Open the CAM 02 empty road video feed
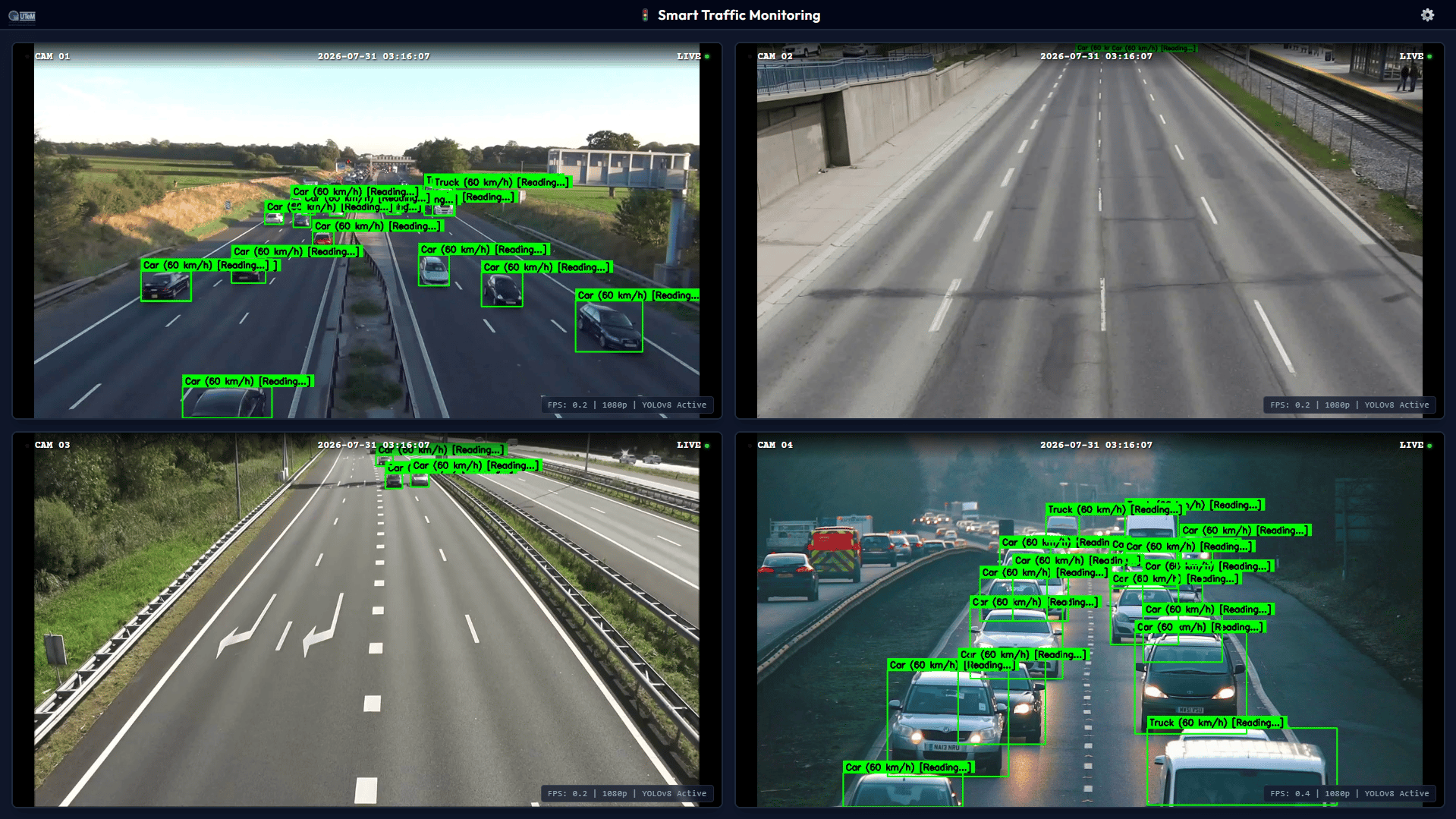The width and height of the screenshot is (1456, 819). coord(1090,231)
